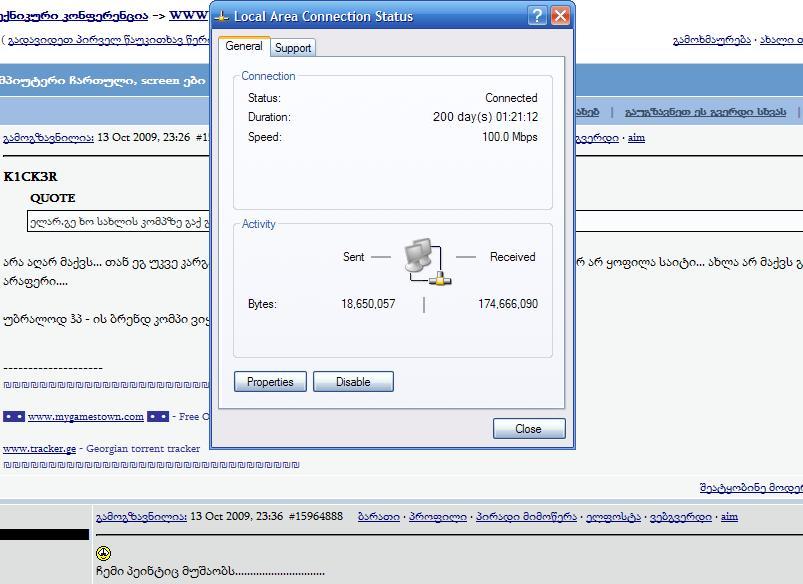Click the Help question mark button
This screenshot has width=803, height=584.
click(x=537, y=16)
